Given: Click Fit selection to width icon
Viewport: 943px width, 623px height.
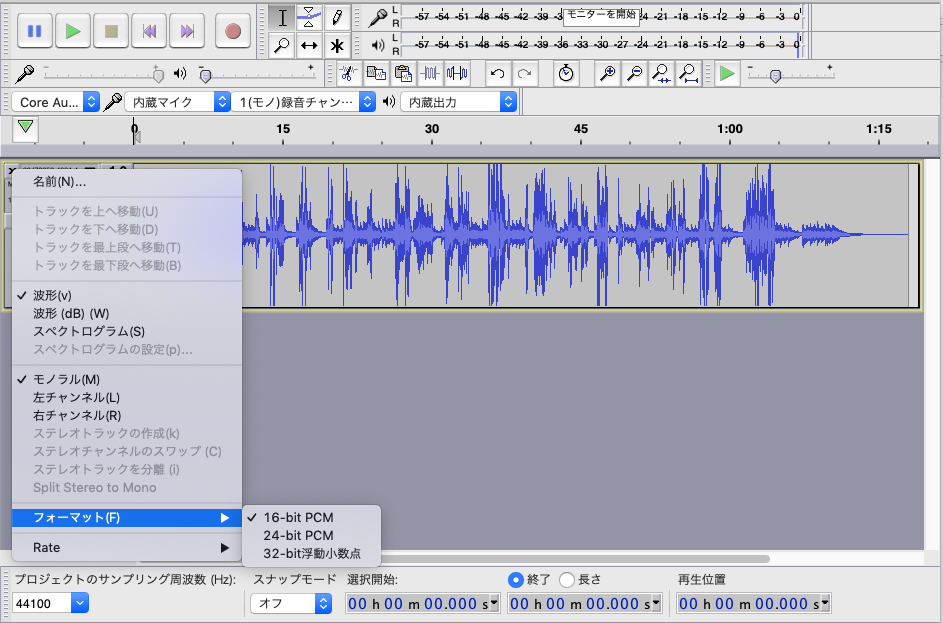Looking at the screenshot, I should 662,73.
